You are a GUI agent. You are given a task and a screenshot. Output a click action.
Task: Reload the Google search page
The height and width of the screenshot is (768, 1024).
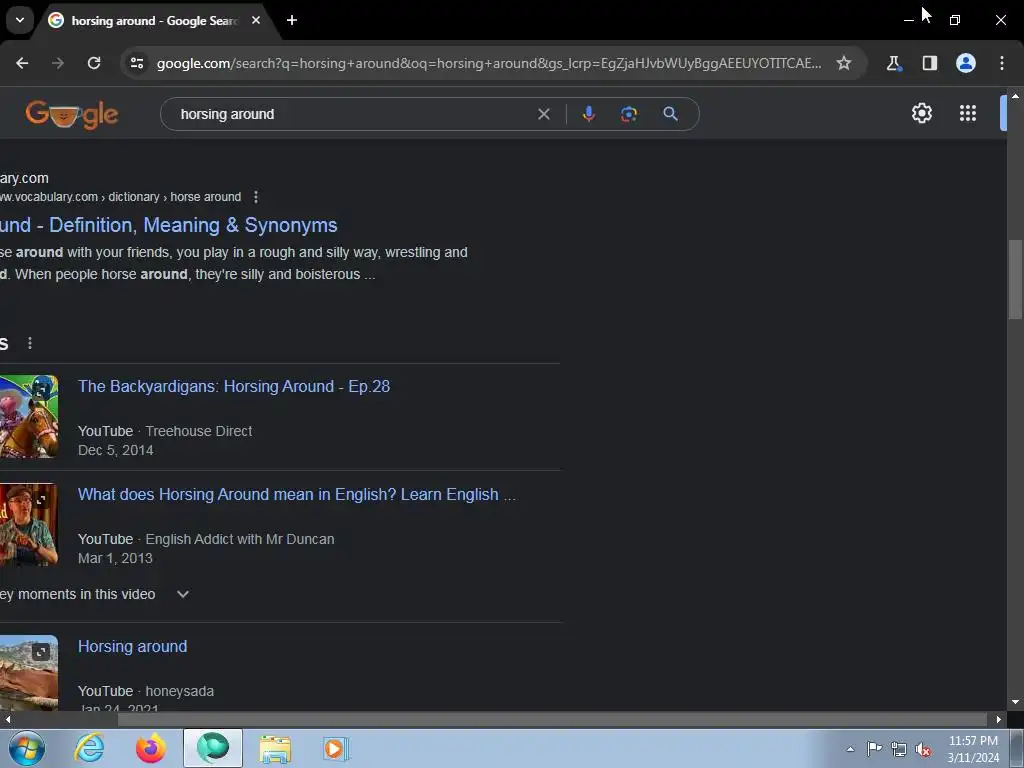[x=94, y=63]
